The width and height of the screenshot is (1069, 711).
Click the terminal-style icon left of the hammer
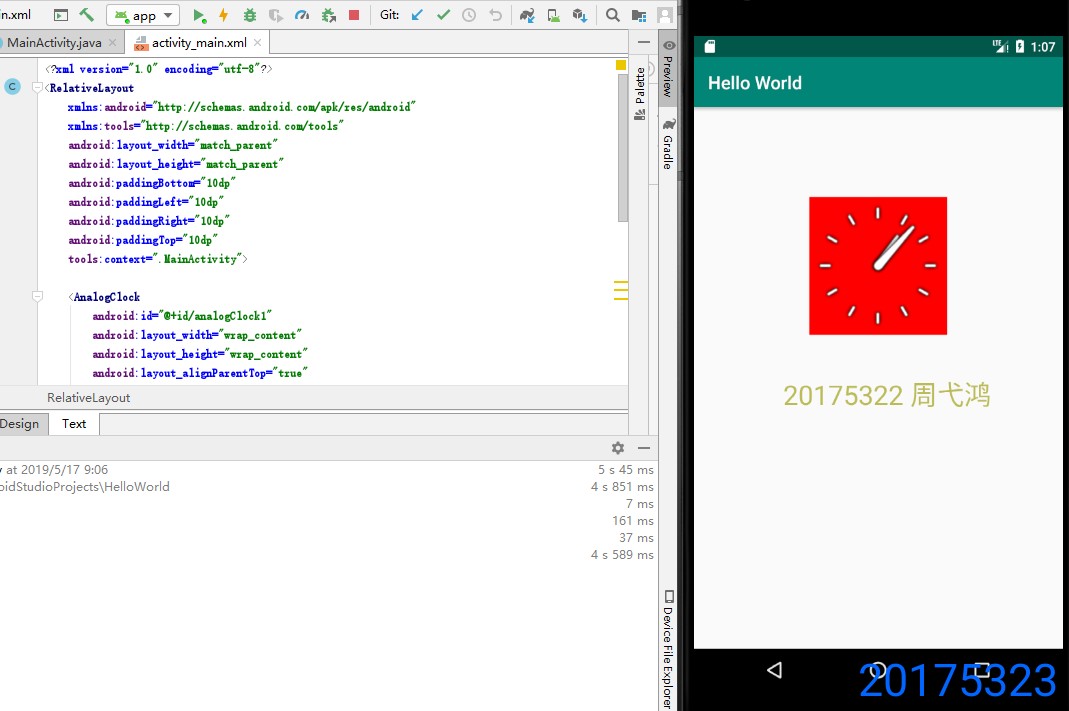(61, 15)
